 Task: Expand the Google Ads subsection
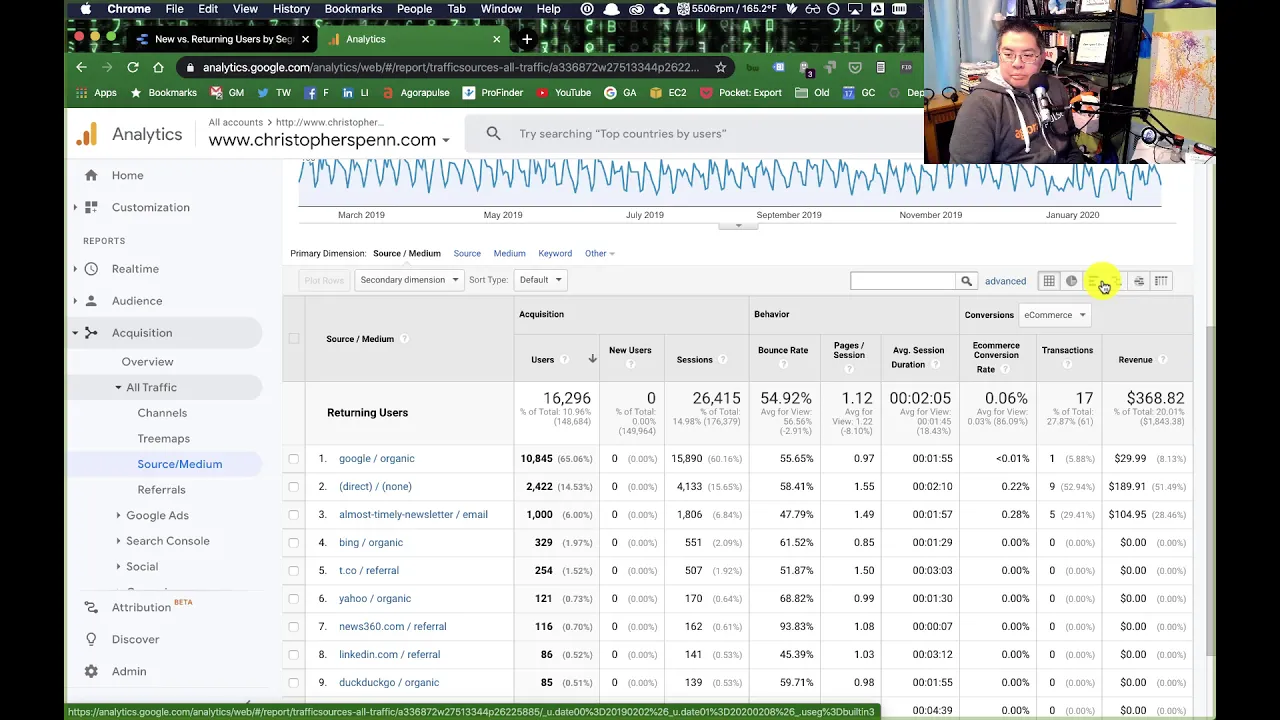(118, 515)
